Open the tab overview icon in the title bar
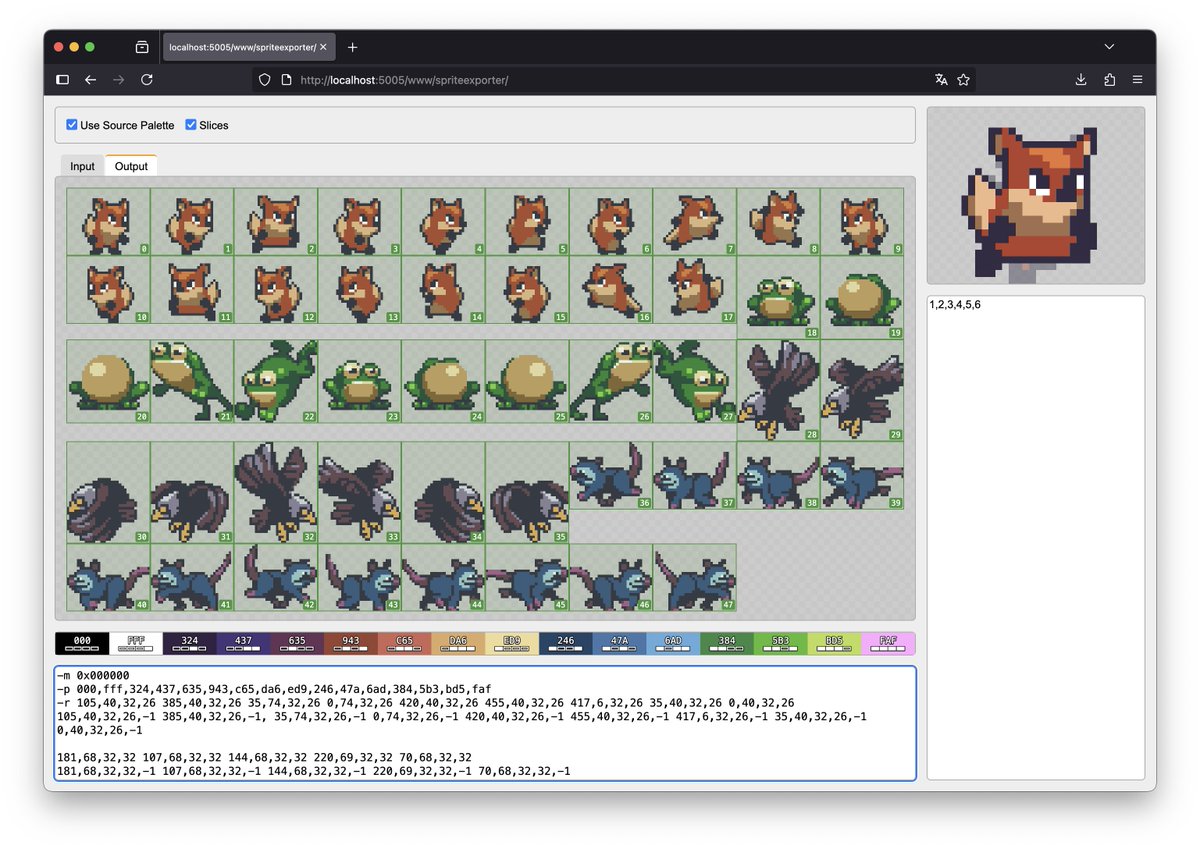Screen dimensions: 1200x849 pos(142,47)
